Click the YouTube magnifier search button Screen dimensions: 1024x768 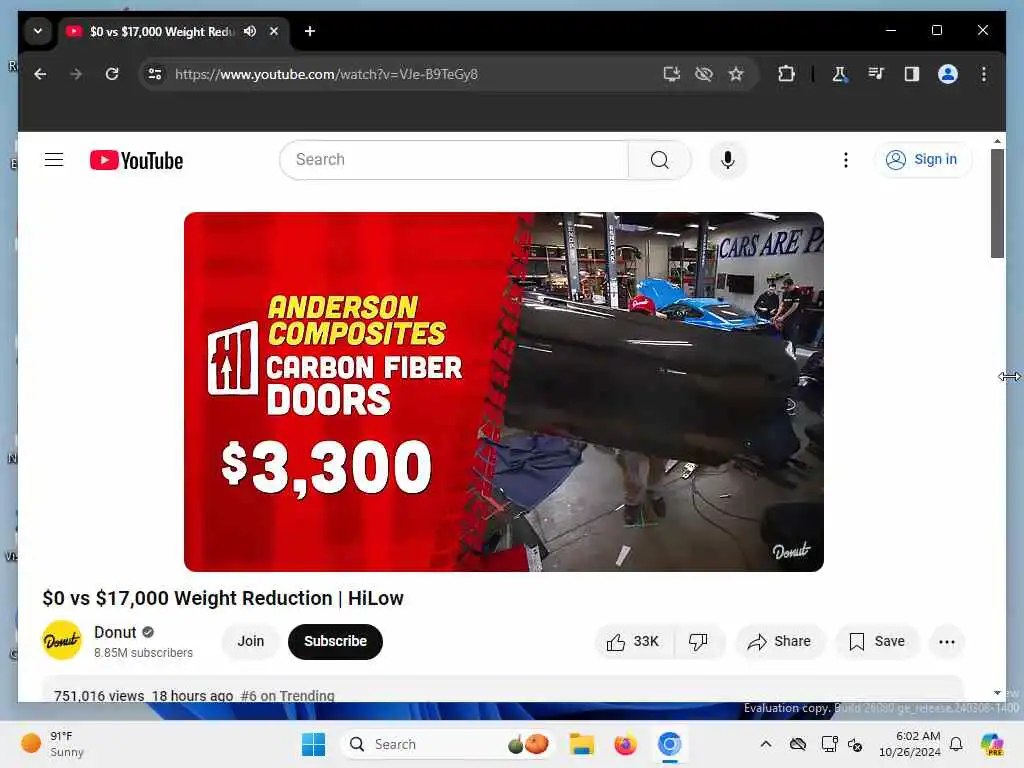point(660,160)
